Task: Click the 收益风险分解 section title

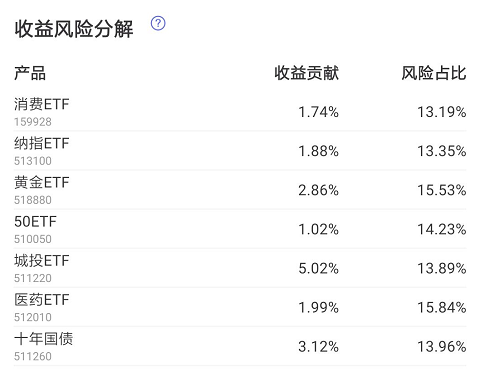Action: click(x=74, y=29)
